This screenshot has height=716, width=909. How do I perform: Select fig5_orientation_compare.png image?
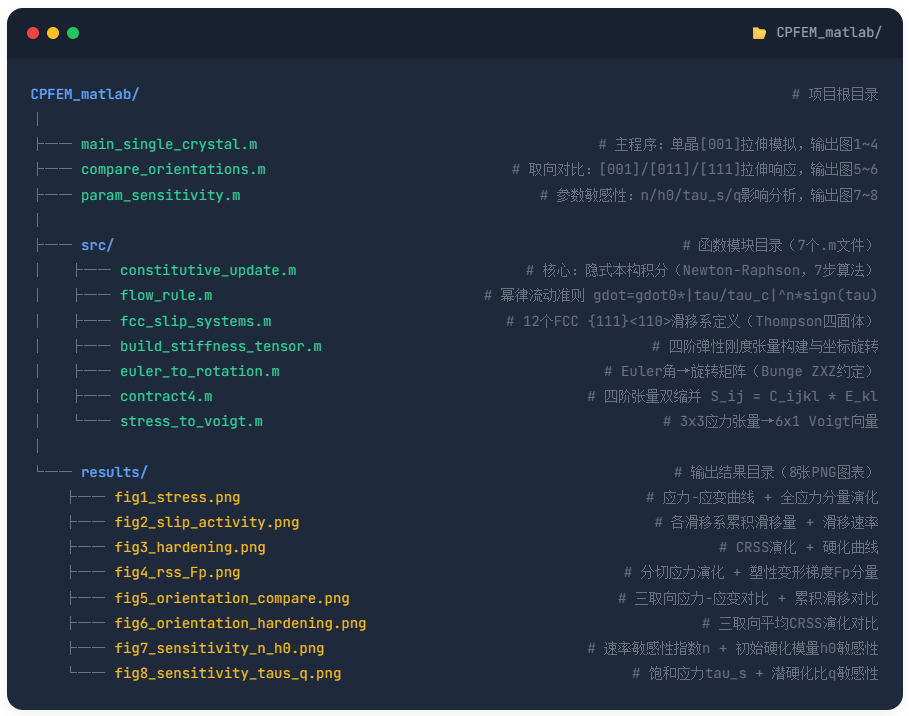(232, 598)
